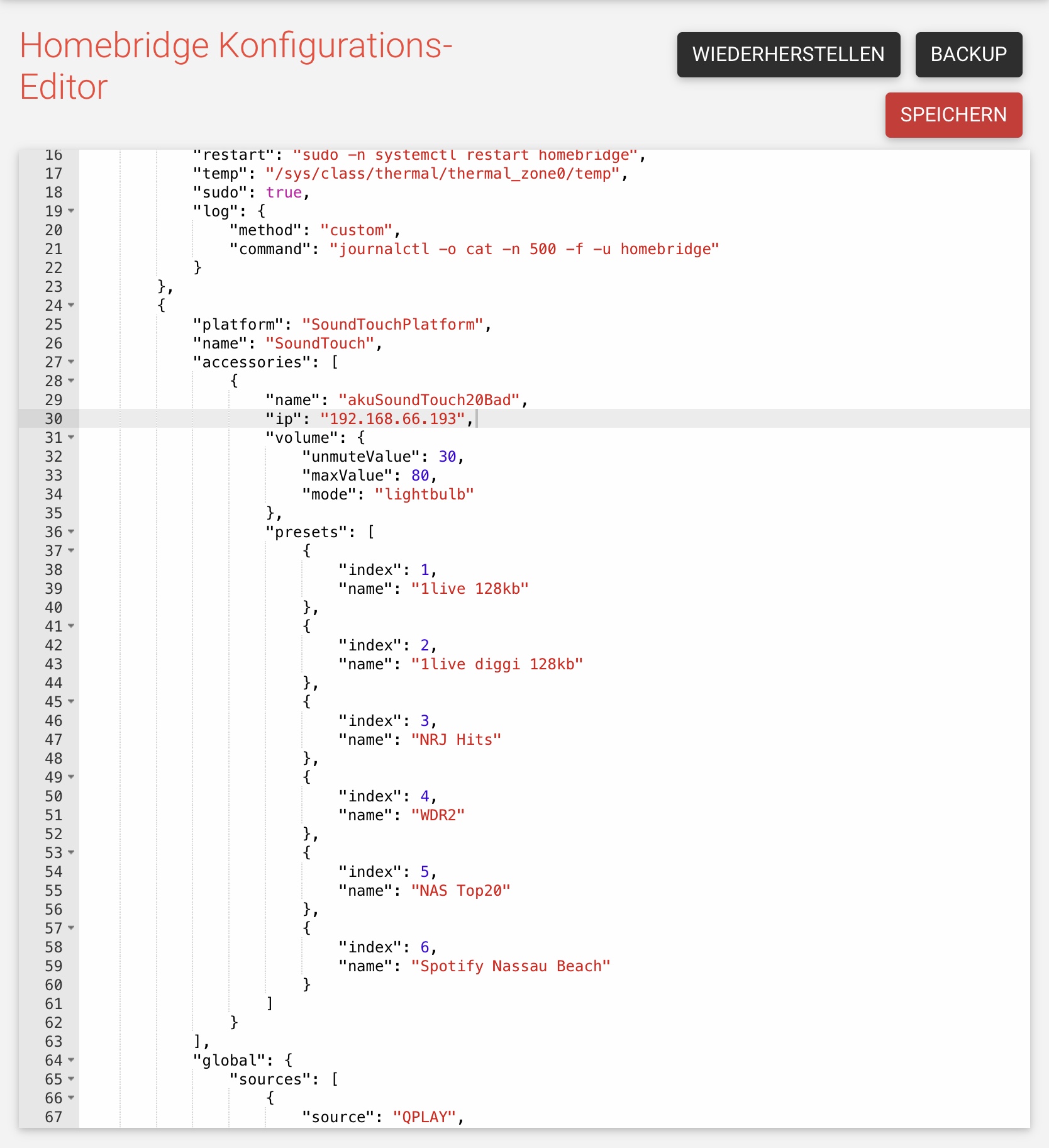Click the WIEDERHERSTELLEN restore button

coord(788,55)
